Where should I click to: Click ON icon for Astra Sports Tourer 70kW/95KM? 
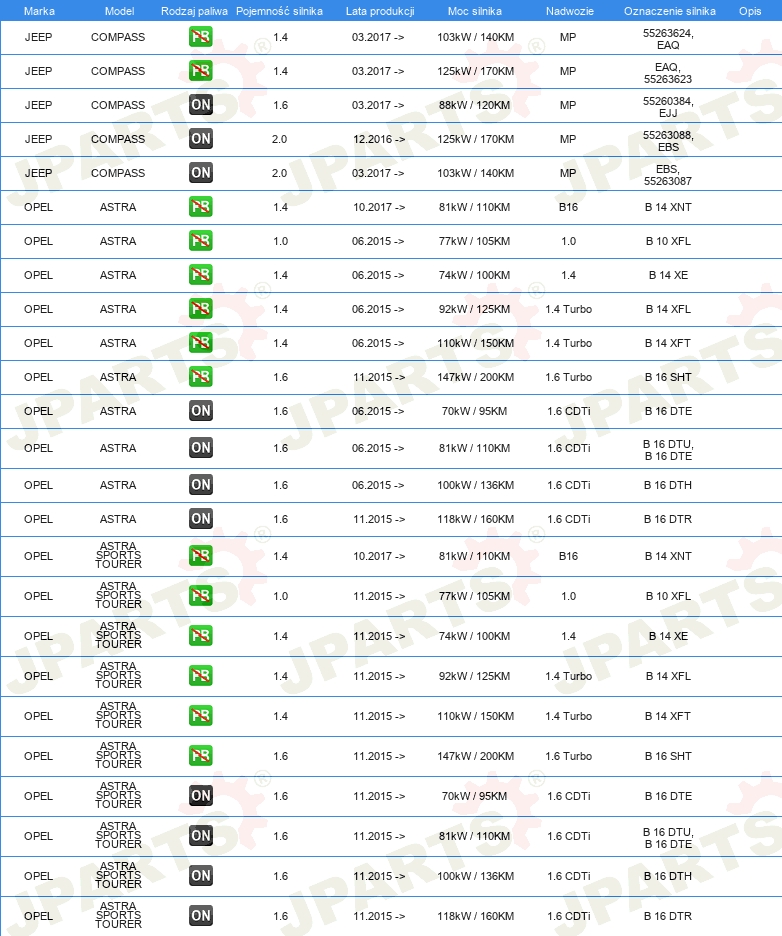pyautogui.click(x=201, y=796)
